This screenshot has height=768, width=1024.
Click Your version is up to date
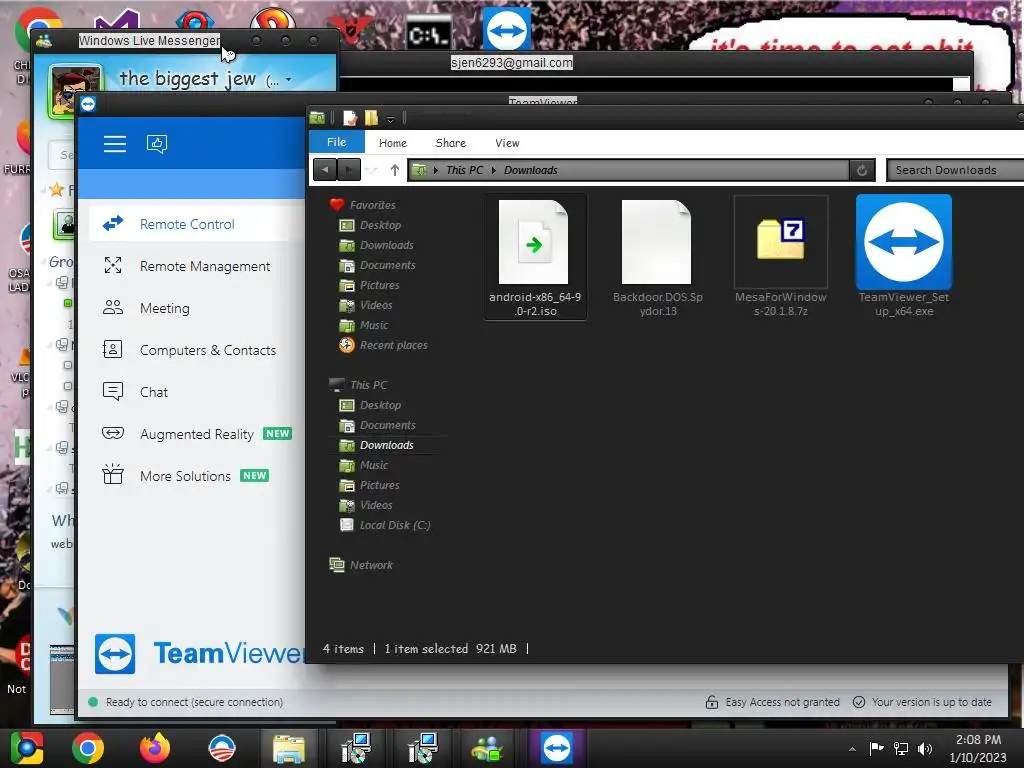pyautogui.click(x=922, y=702)
